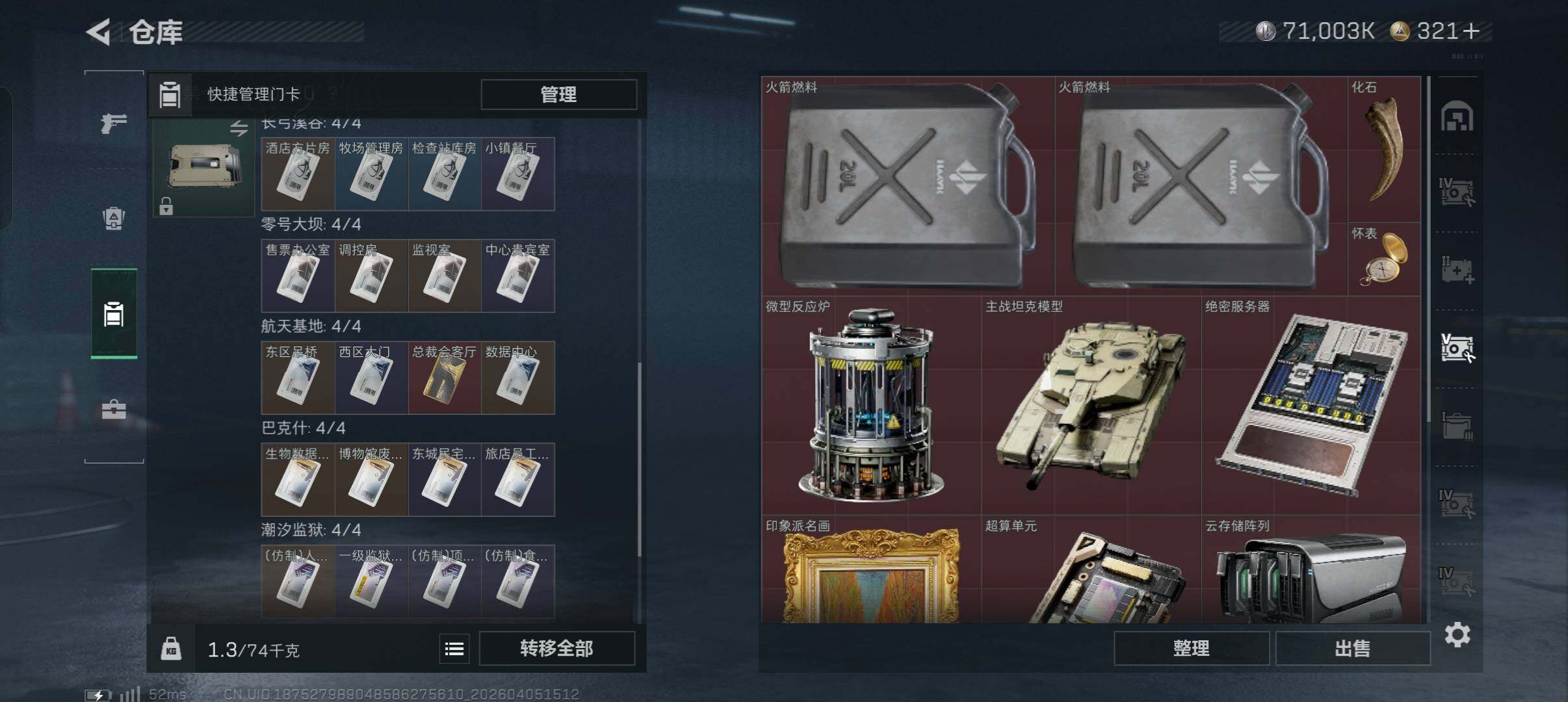Select the 总裁会客厅 gold keycard

(x=445, y=378)
